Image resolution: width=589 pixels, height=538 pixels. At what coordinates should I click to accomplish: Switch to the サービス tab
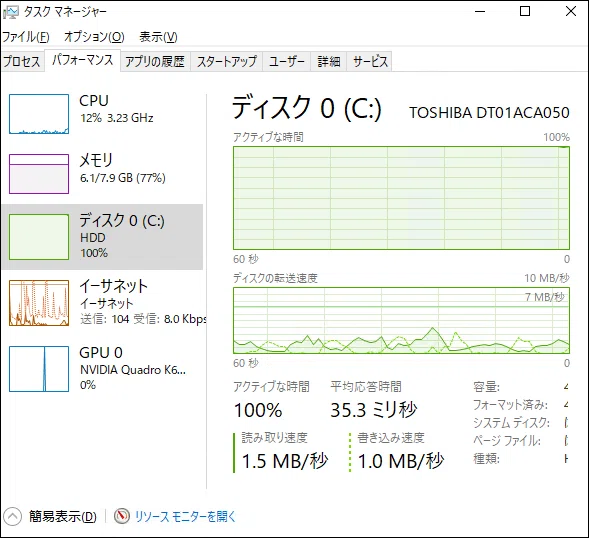tap(370, 61)
